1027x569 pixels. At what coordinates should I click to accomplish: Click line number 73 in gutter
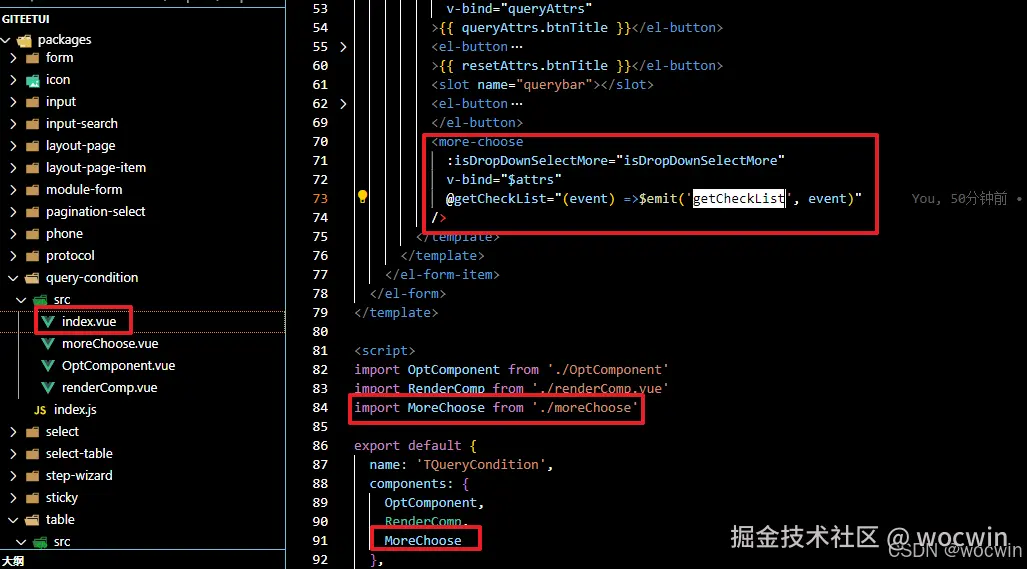320,198
